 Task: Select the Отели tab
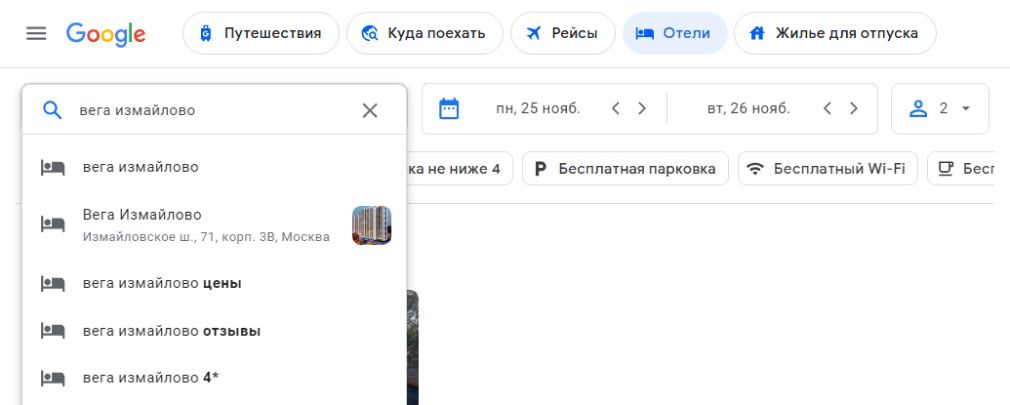pyautogui.click(x=674, y=33)
